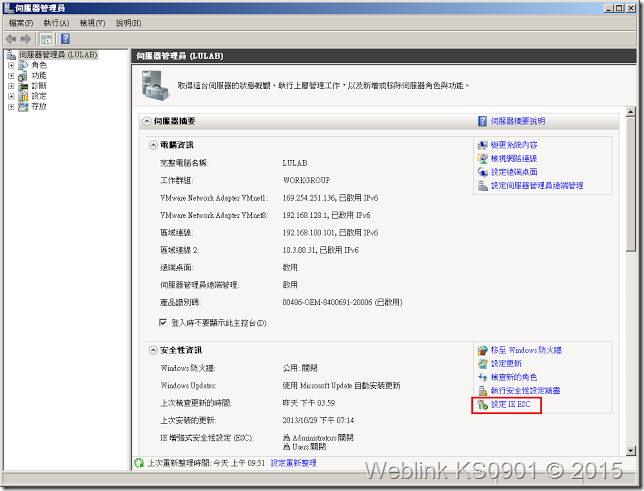Screen dimensions: 644x491
Task: Click the icon next to 變更系統內容
Action: point(482,145)
